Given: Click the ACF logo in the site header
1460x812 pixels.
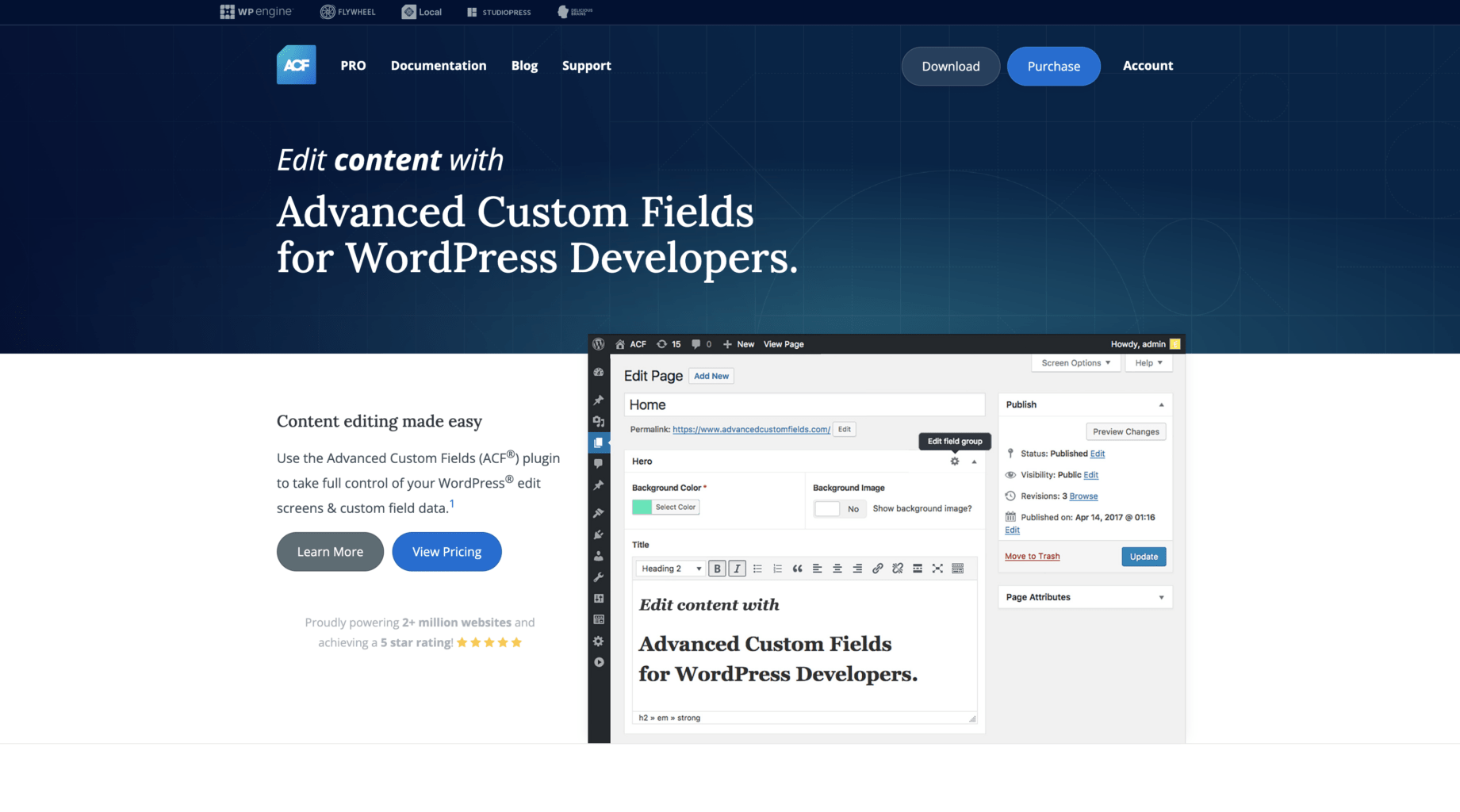Looking at the screenshot, I should coord(296,65).
